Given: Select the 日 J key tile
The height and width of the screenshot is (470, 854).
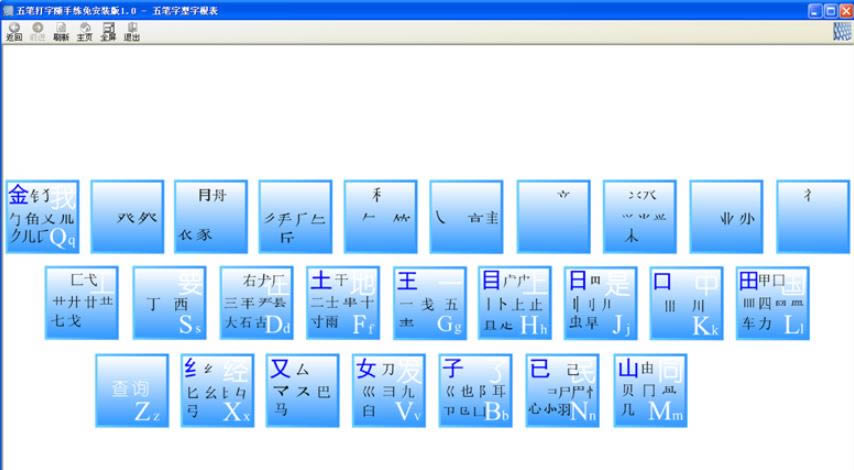Looking at the screenshot, I should (x=600, y=303).
